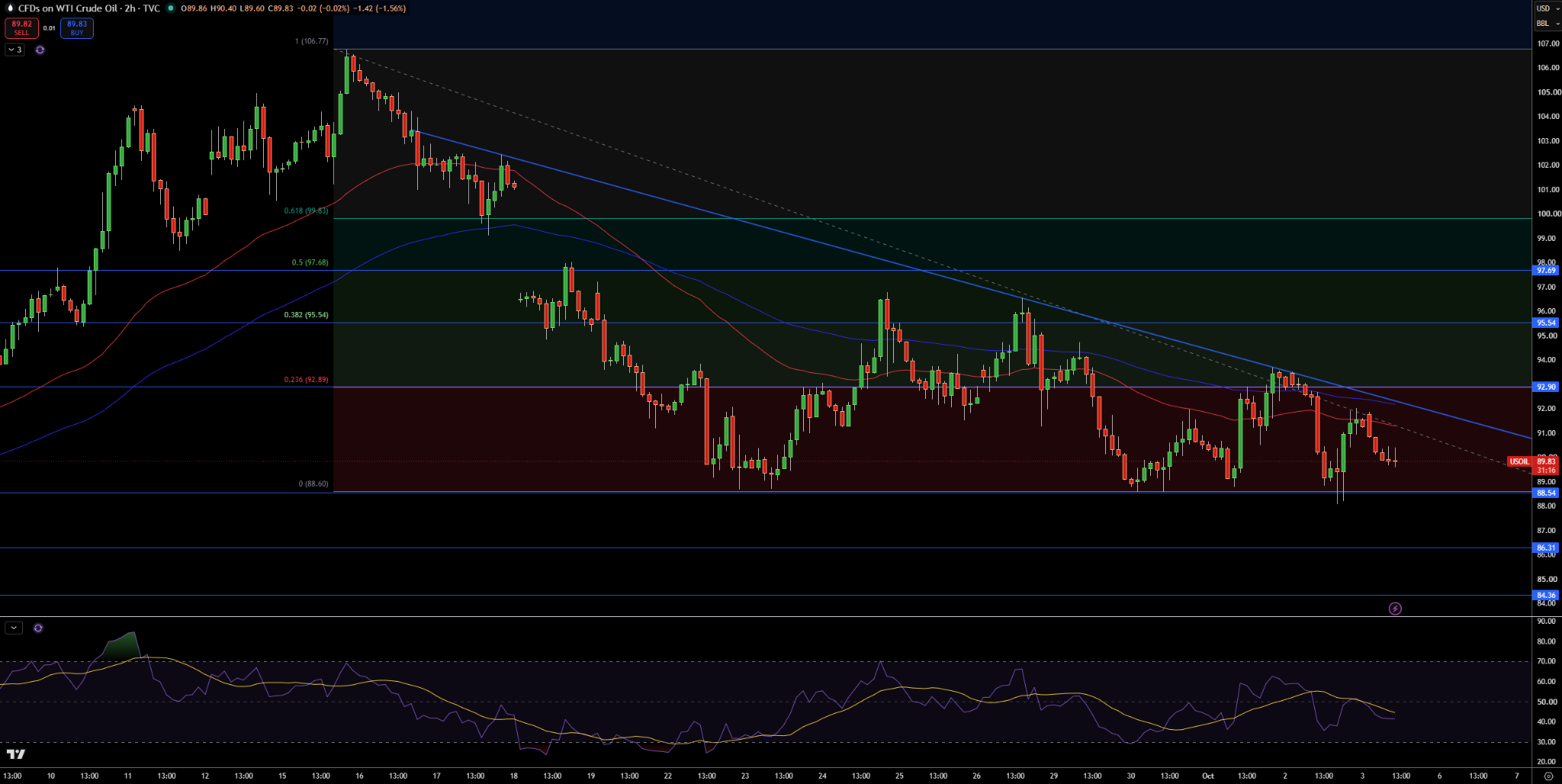Screen dimensions: 1562x784
Task: Click Fib label 0.382 (95.54)
Action: tap(306, 314)
